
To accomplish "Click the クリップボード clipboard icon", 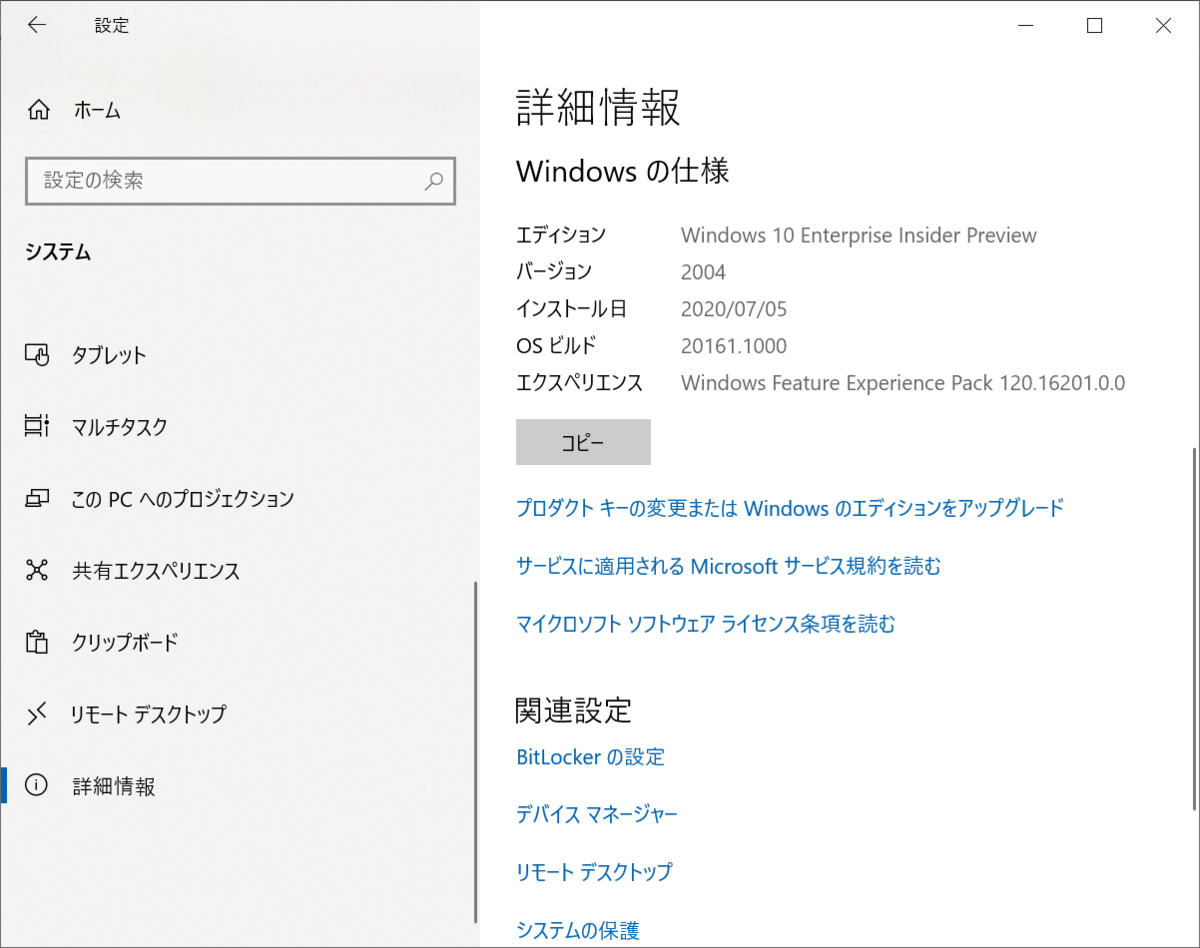I will 37,642.
